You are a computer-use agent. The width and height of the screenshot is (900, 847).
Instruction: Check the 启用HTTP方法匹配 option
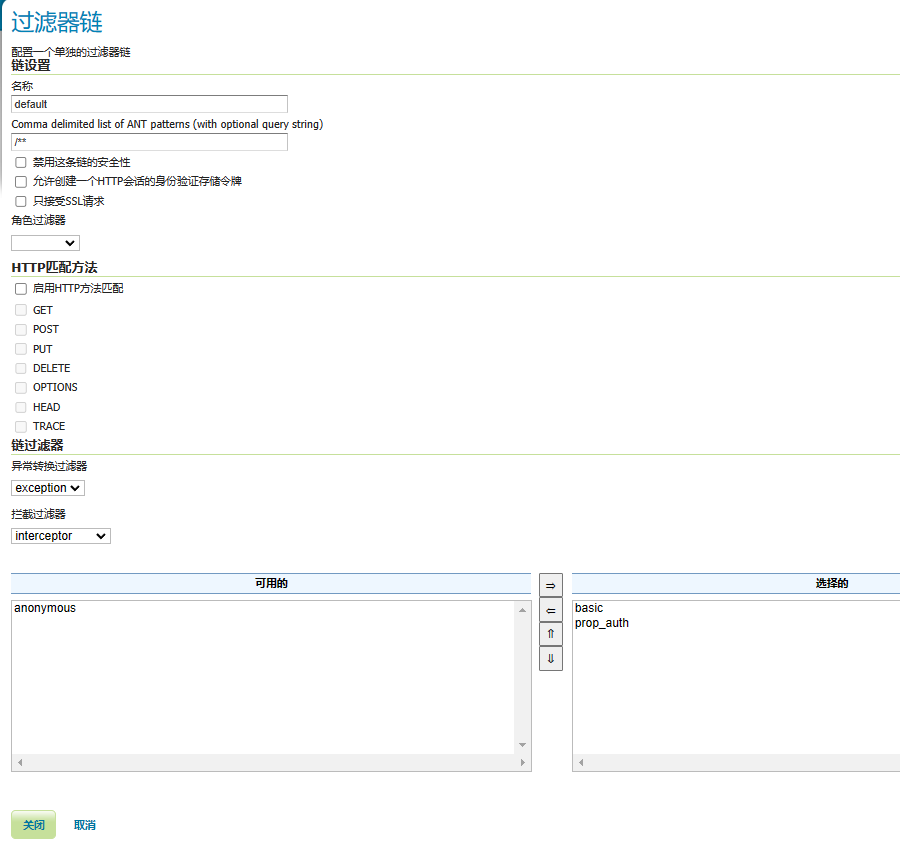pyautogui.click(x=21, y=289)
